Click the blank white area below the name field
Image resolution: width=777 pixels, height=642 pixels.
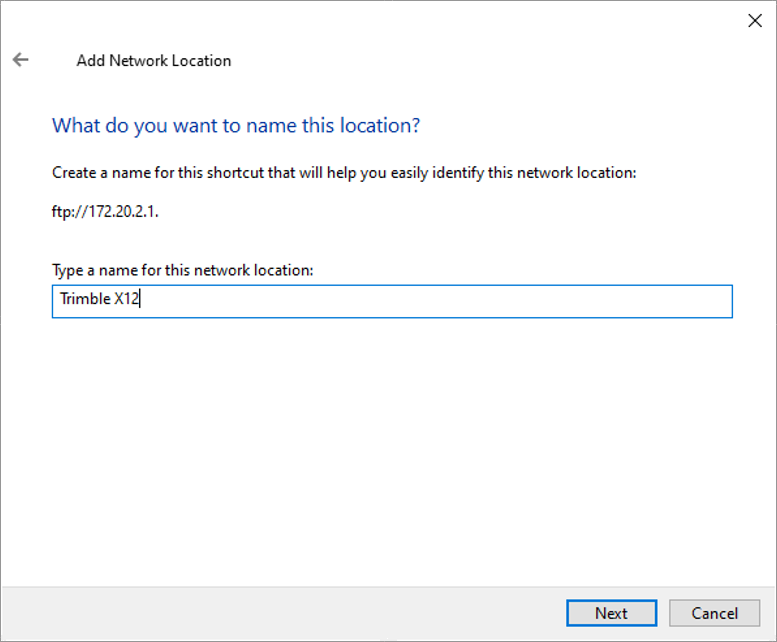pyautogui.click(x=388, y=446)
